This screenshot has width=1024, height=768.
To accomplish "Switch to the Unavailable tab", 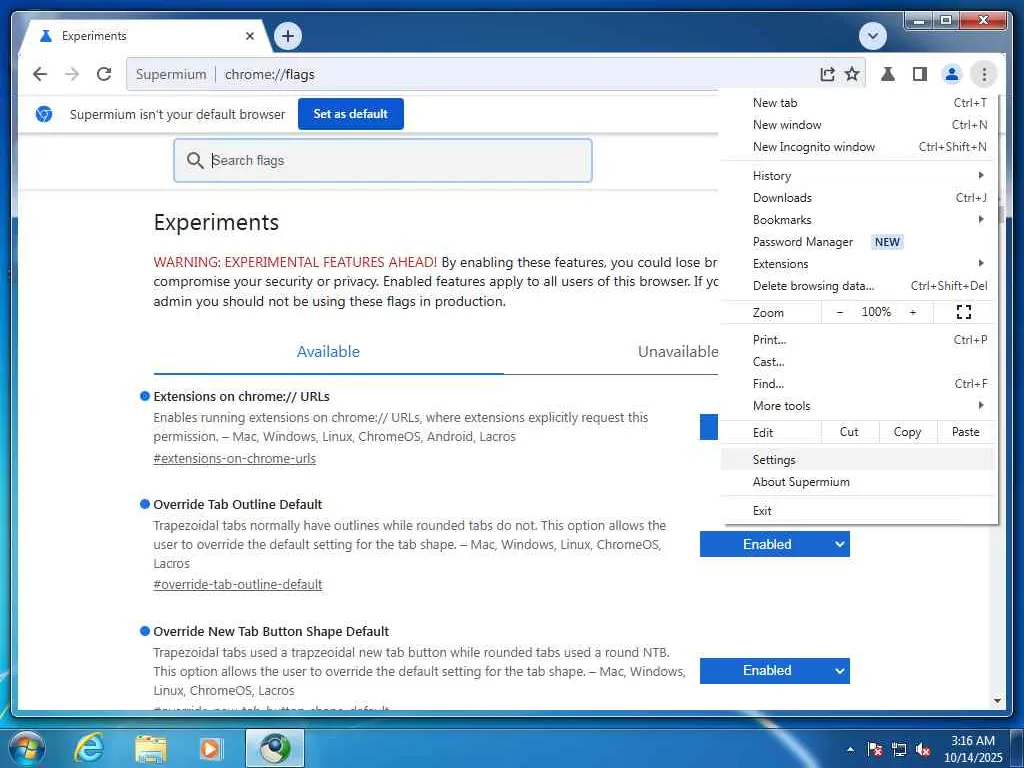I will pos(677,351).
